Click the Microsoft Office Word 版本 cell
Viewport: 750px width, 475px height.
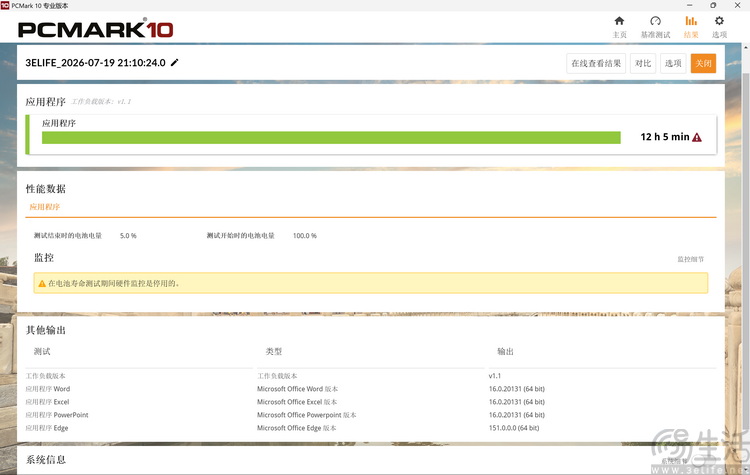(298, 389)
